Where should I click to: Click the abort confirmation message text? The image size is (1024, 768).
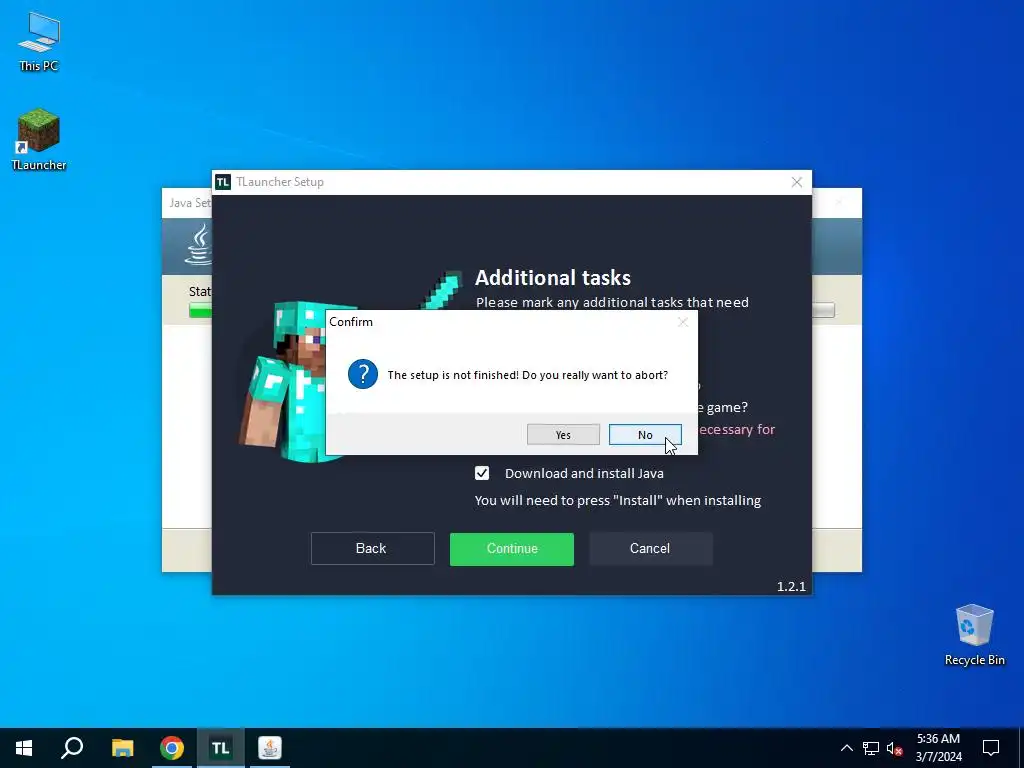(x=528, y=375)
